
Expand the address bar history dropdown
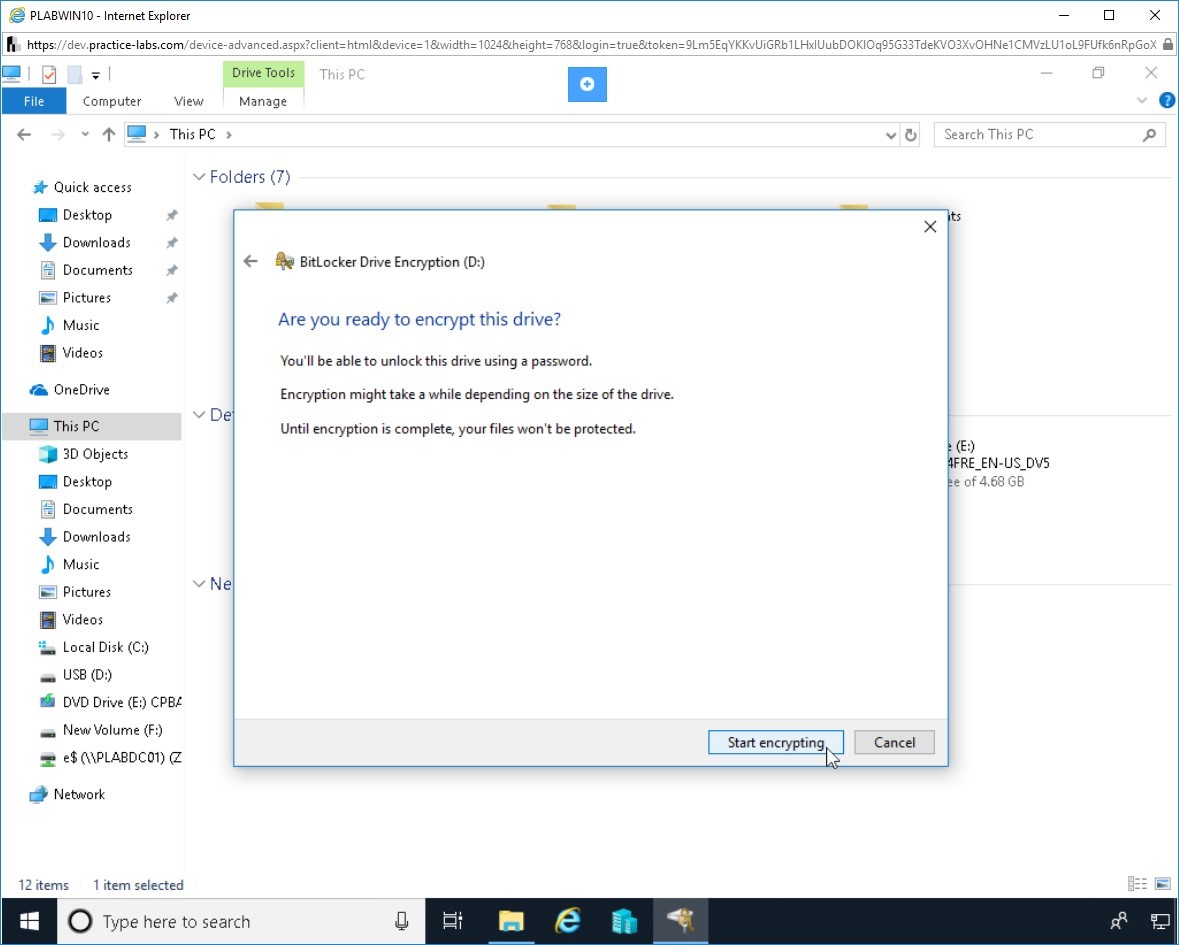coord(891,135)
